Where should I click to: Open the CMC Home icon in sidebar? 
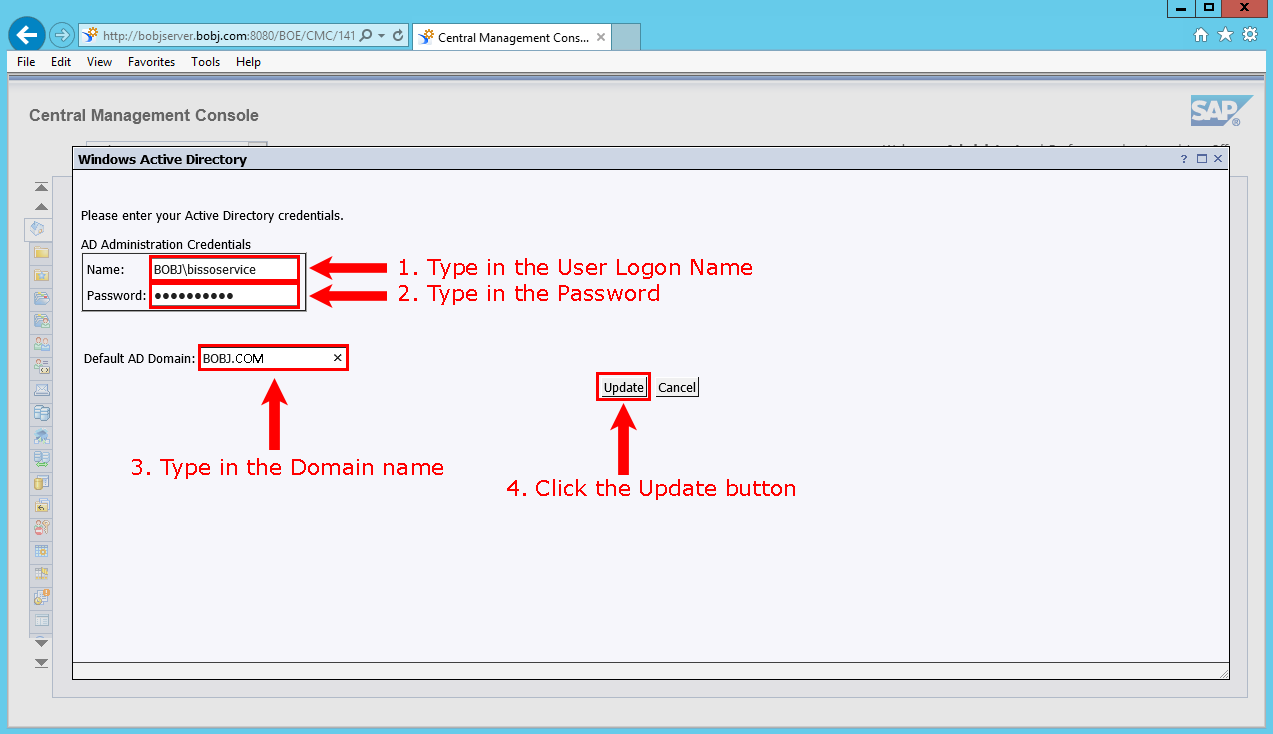point(37,229)
